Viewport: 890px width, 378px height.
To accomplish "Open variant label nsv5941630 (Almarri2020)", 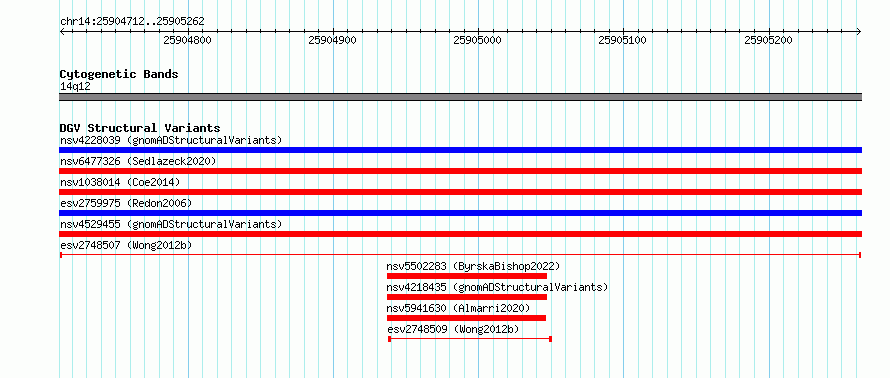I will (458, 308).
